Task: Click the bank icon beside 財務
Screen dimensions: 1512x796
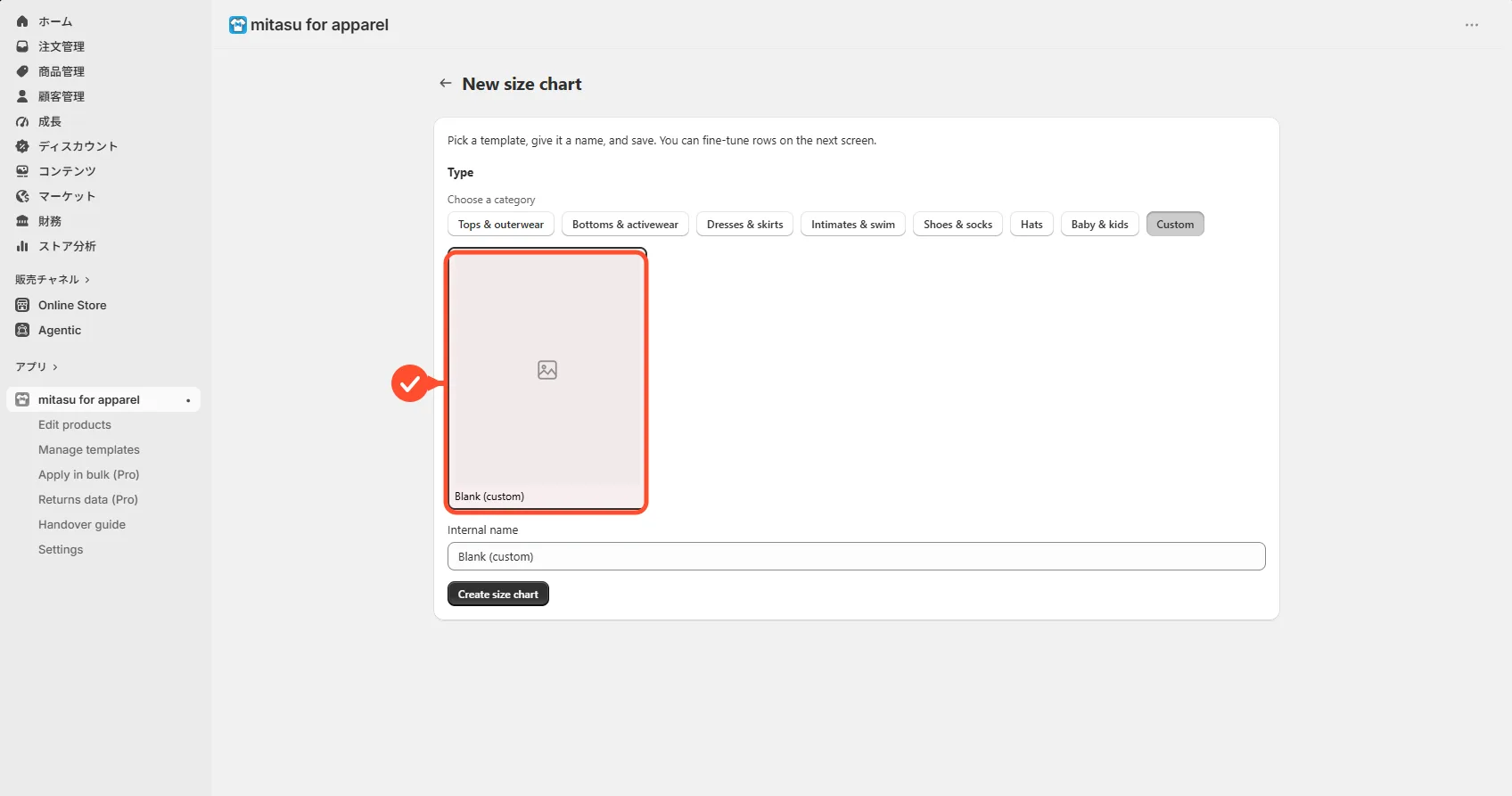Action: (x=22, y=221)
